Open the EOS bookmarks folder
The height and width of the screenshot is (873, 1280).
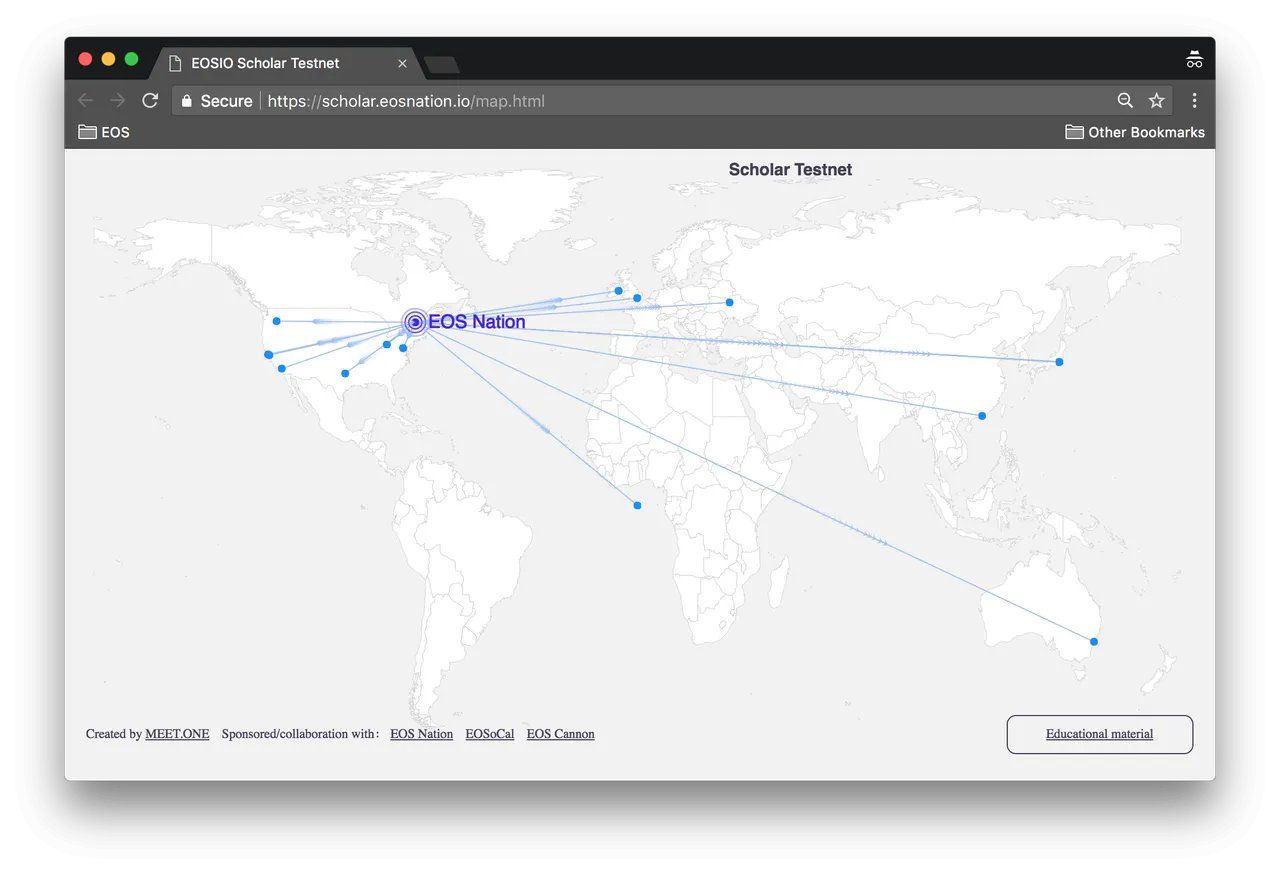tap(104, 132)
